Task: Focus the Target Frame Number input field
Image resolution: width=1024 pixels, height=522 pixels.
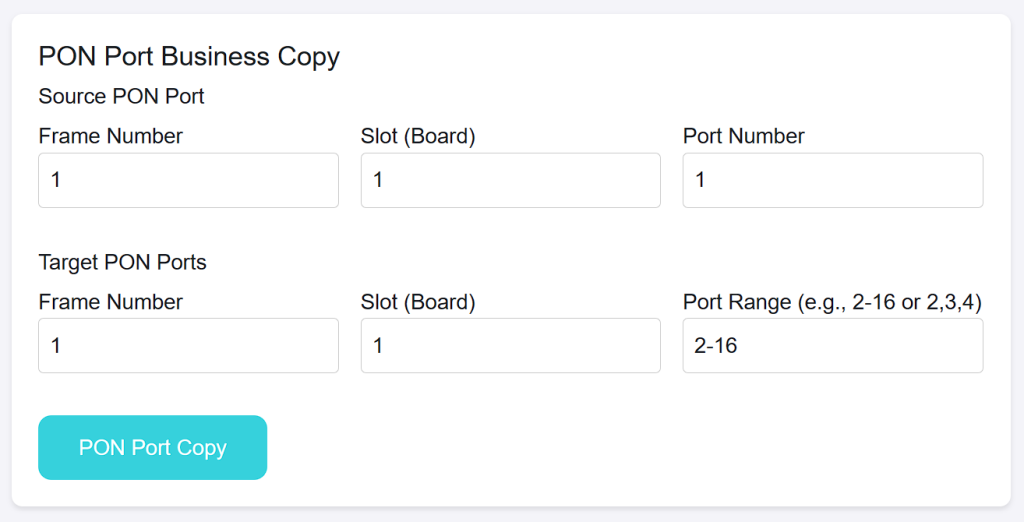Action: [x=188, y=346]
